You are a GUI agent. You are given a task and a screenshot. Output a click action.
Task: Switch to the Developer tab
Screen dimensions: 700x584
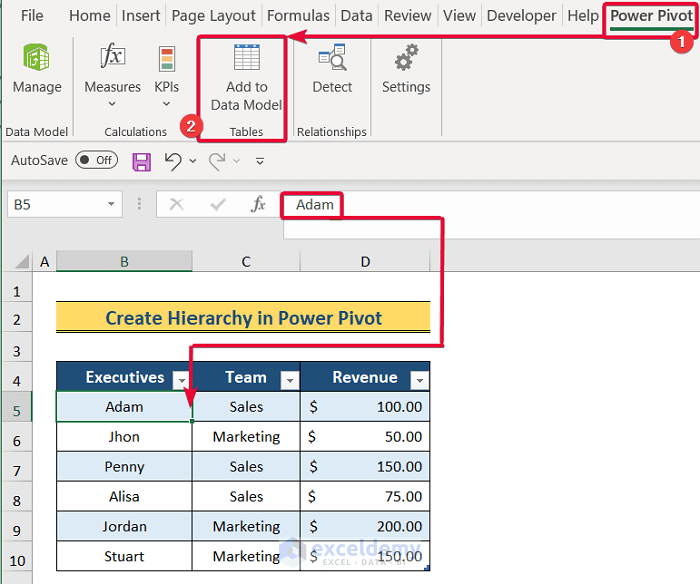pos(521,16)
